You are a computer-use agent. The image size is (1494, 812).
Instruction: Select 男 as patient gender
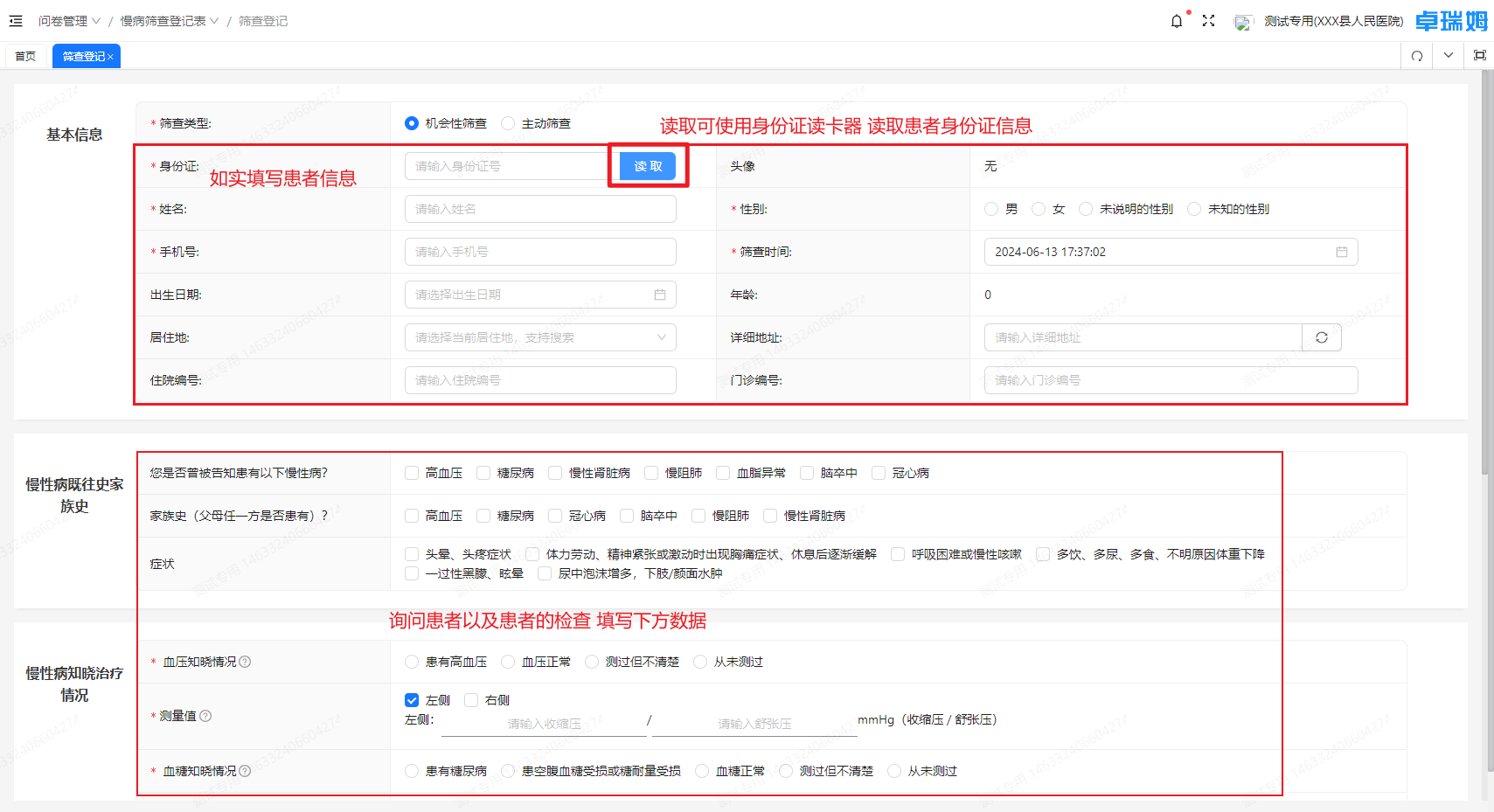990,209
